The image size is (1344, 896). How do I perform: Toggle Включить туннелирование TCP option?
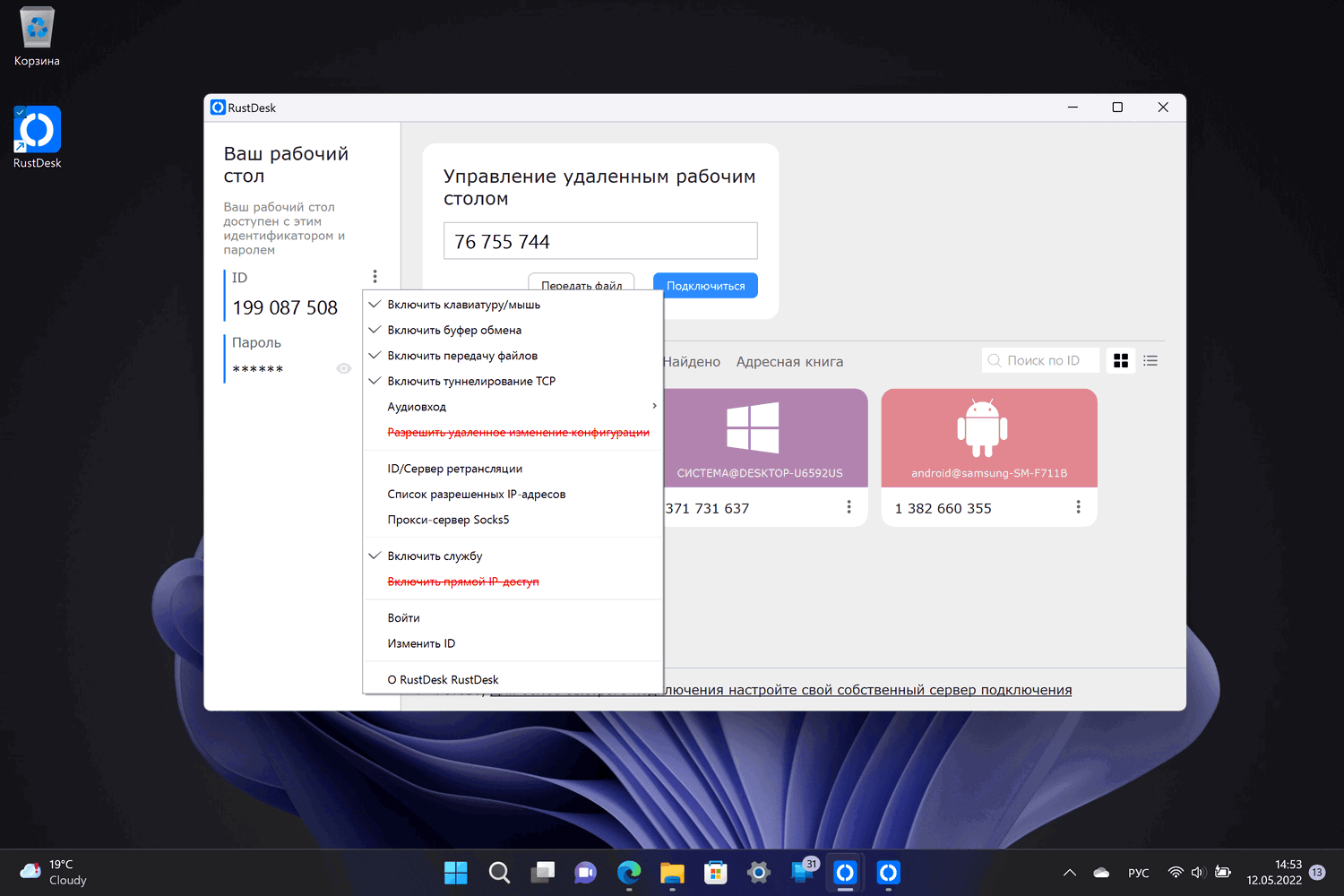click(513, 381)
